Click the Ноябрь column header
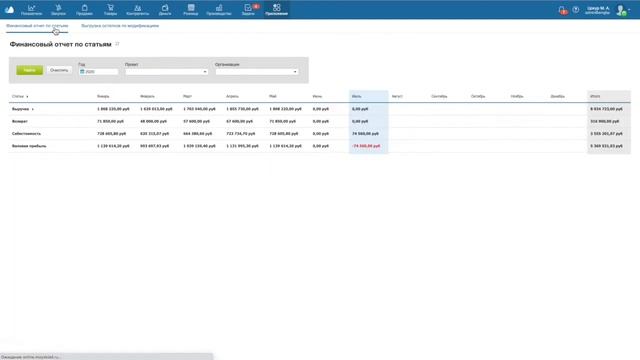The width and height of the screenshot is (640, 360). click(x=517, y=96)
